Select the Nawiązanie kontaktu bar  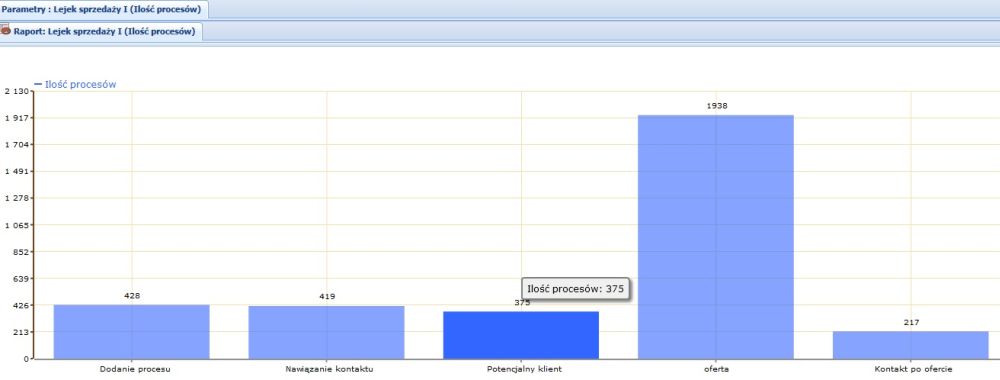(327, 332)
